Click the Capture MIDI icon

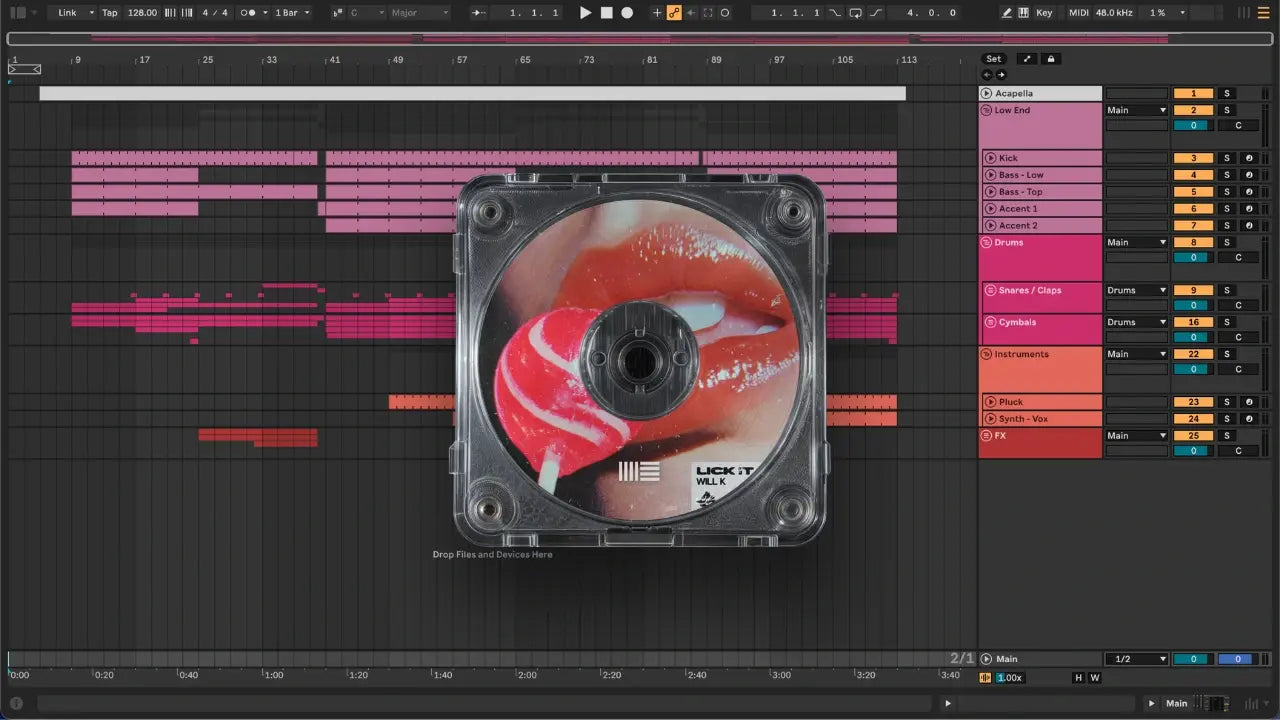click(708, 13)
